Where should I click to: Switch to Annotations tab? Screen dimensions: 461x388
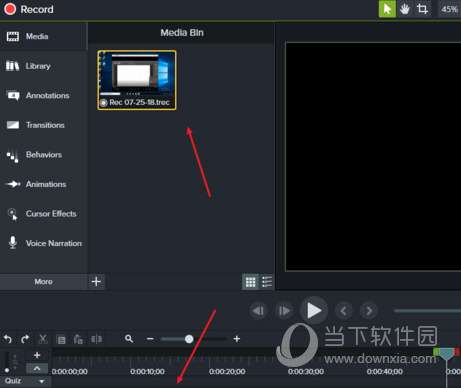pyautogui.click(x=43, y=96)
